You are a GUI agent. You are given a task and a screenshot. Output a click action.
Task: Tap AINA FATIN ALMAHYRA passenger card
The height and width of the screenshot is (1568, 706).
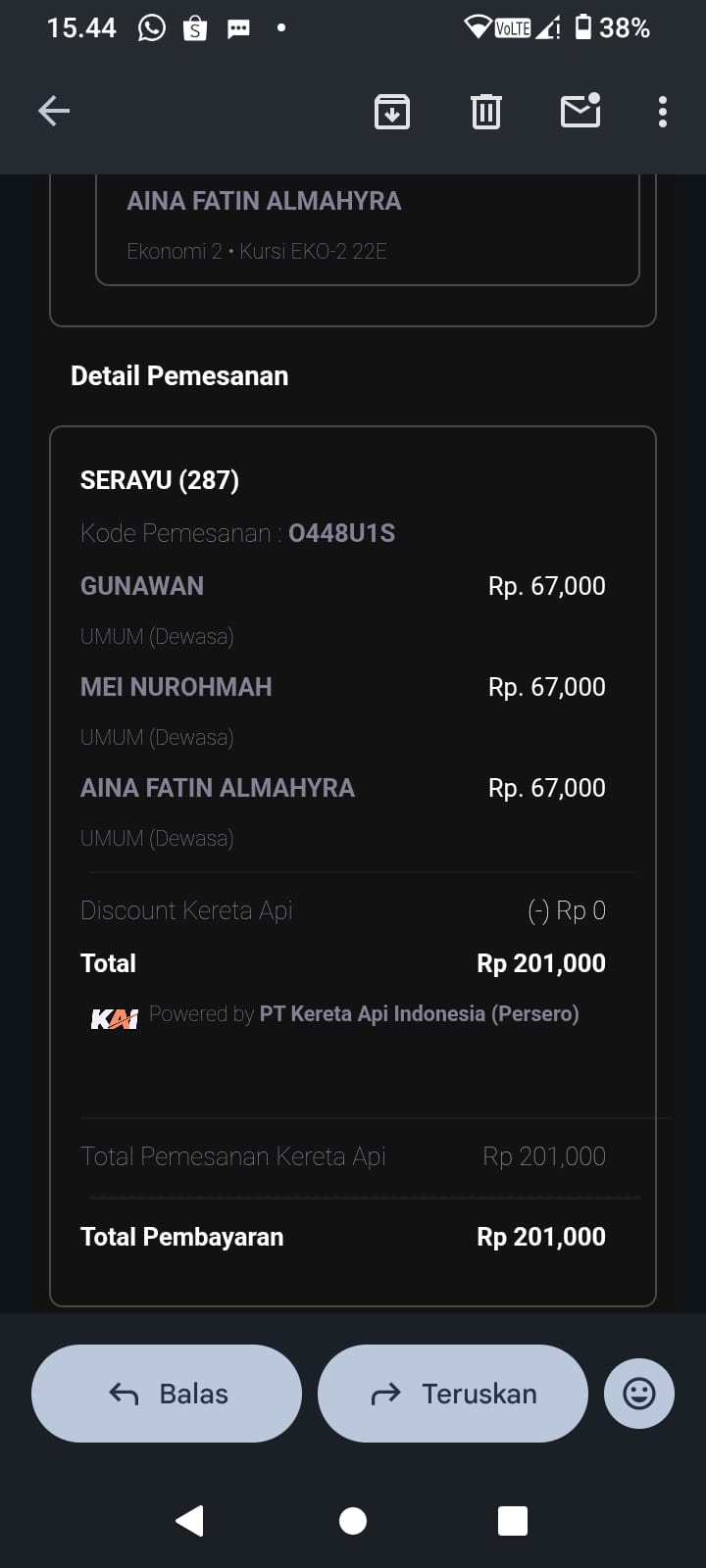(x=367, y=225)
